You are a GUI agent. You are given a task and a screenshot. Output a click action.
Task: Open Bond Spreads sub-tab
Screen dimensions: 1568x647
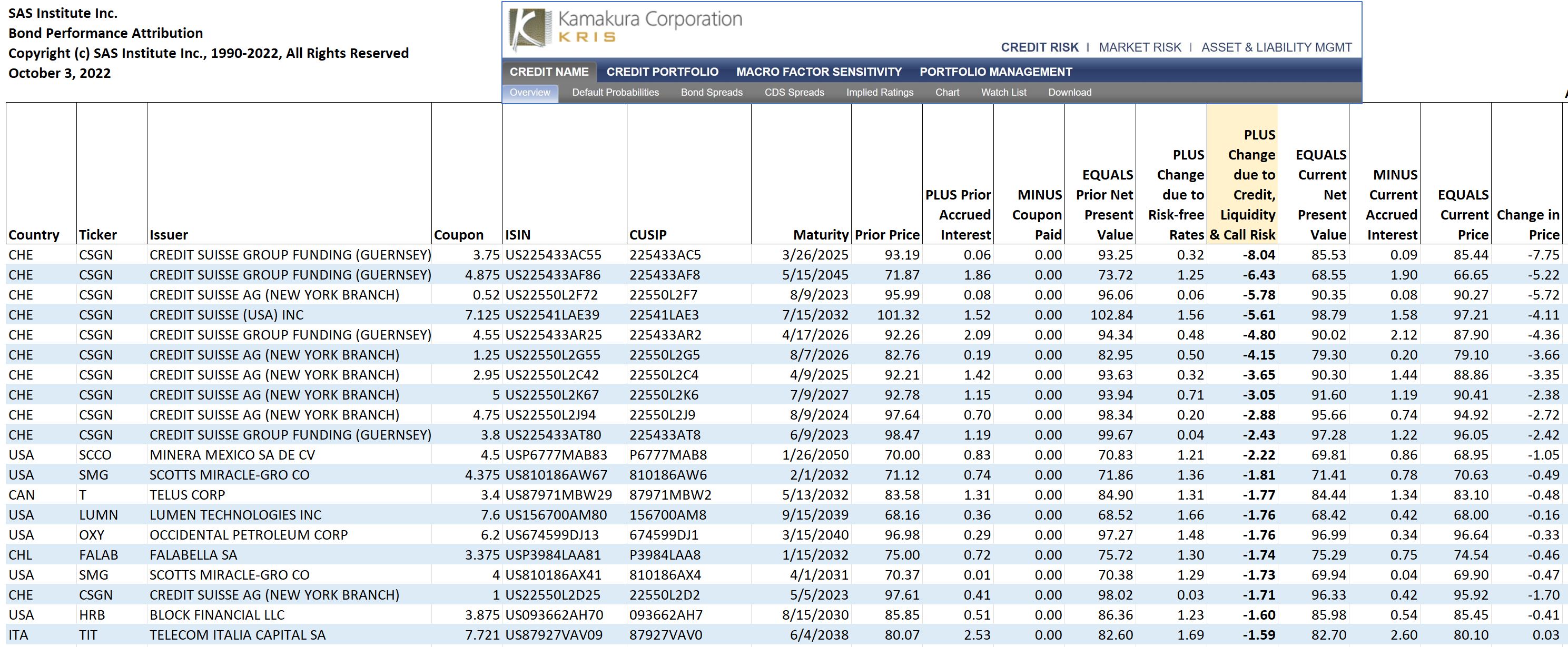pos(712,93)
